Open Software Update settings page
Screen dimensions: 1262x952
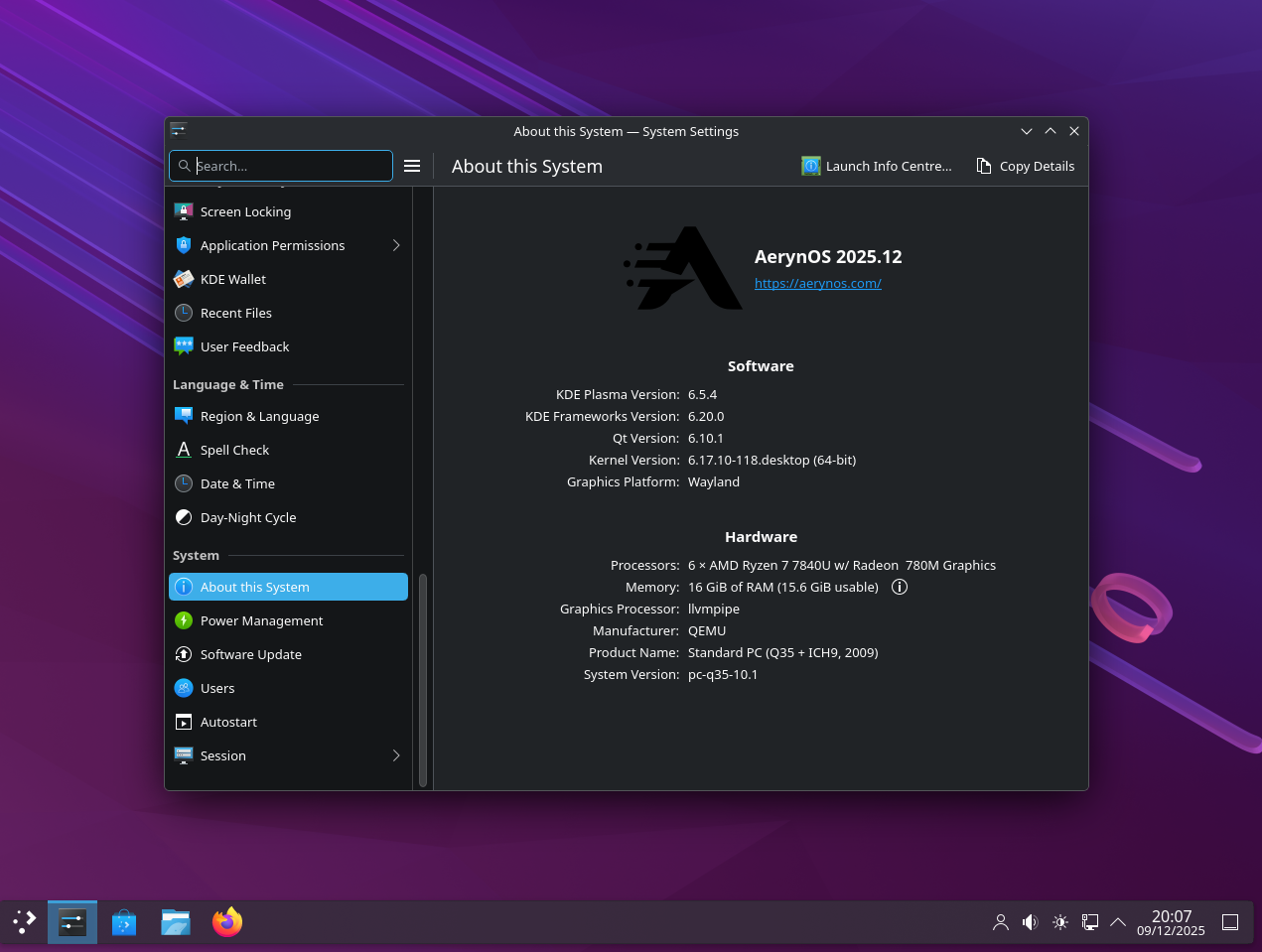point(250,654)
